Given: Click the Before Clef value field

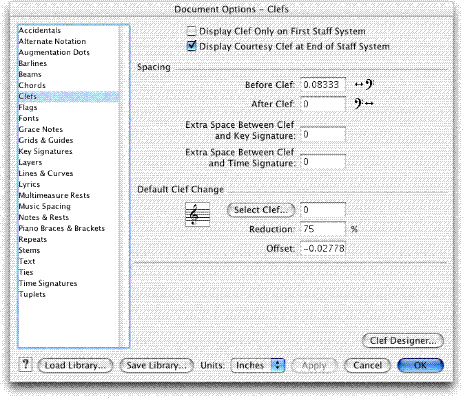Looking at the screenshot, I should pos(323,85).
